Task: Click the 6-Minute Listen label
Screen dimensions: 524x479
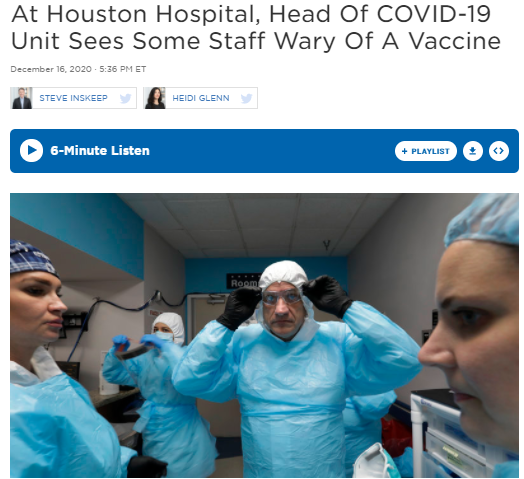Action: pyautogui.click(x=100, y=151)
